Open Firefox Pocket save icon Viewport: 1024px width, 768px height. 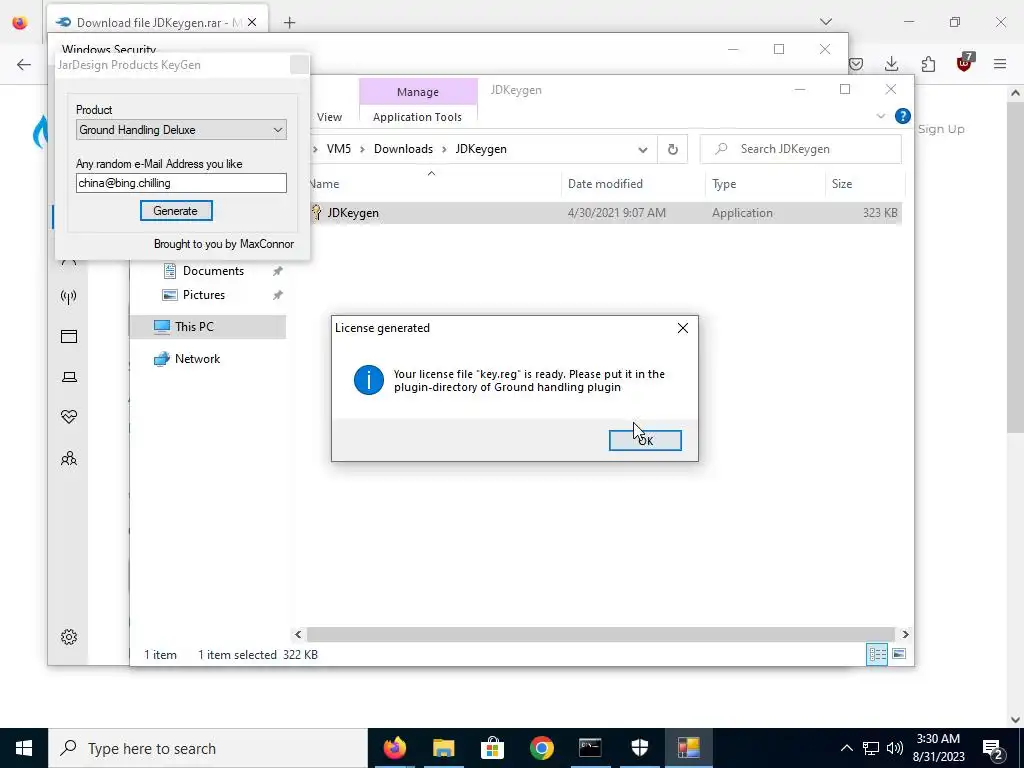coord(856,64)
